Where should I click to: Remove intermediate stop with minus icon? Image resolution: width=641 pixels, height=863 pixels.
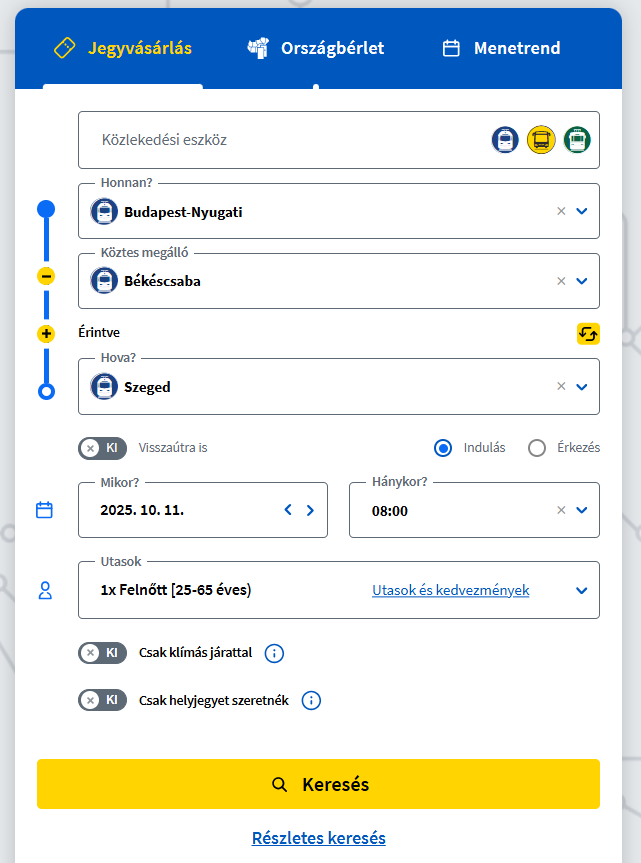pos(46,276)
